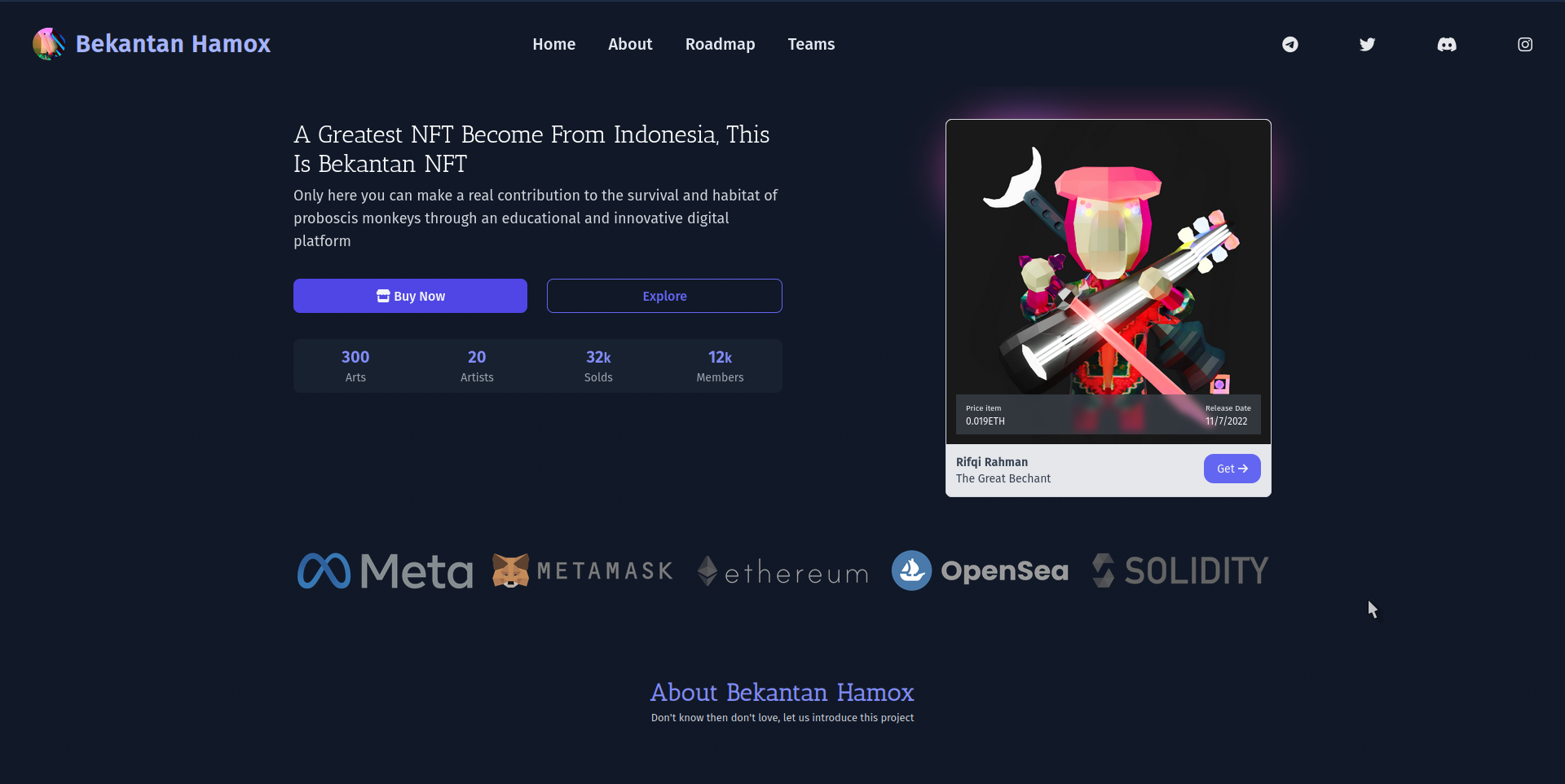1565x784 pixels.
Task: Go to the Home menu item
Action: (554, 44)
